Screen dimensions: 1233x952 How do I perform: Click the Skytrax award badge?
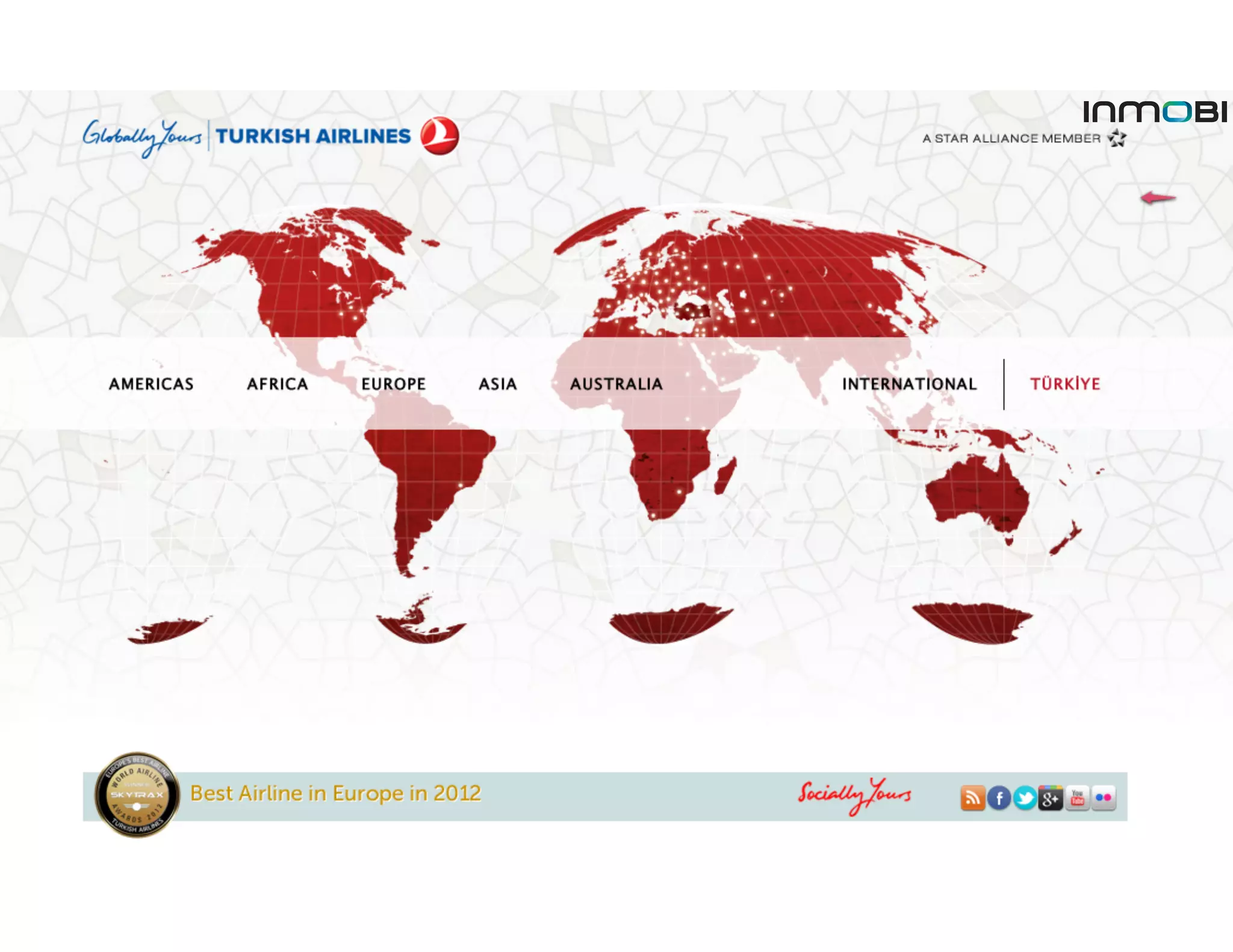pos(137,795)
